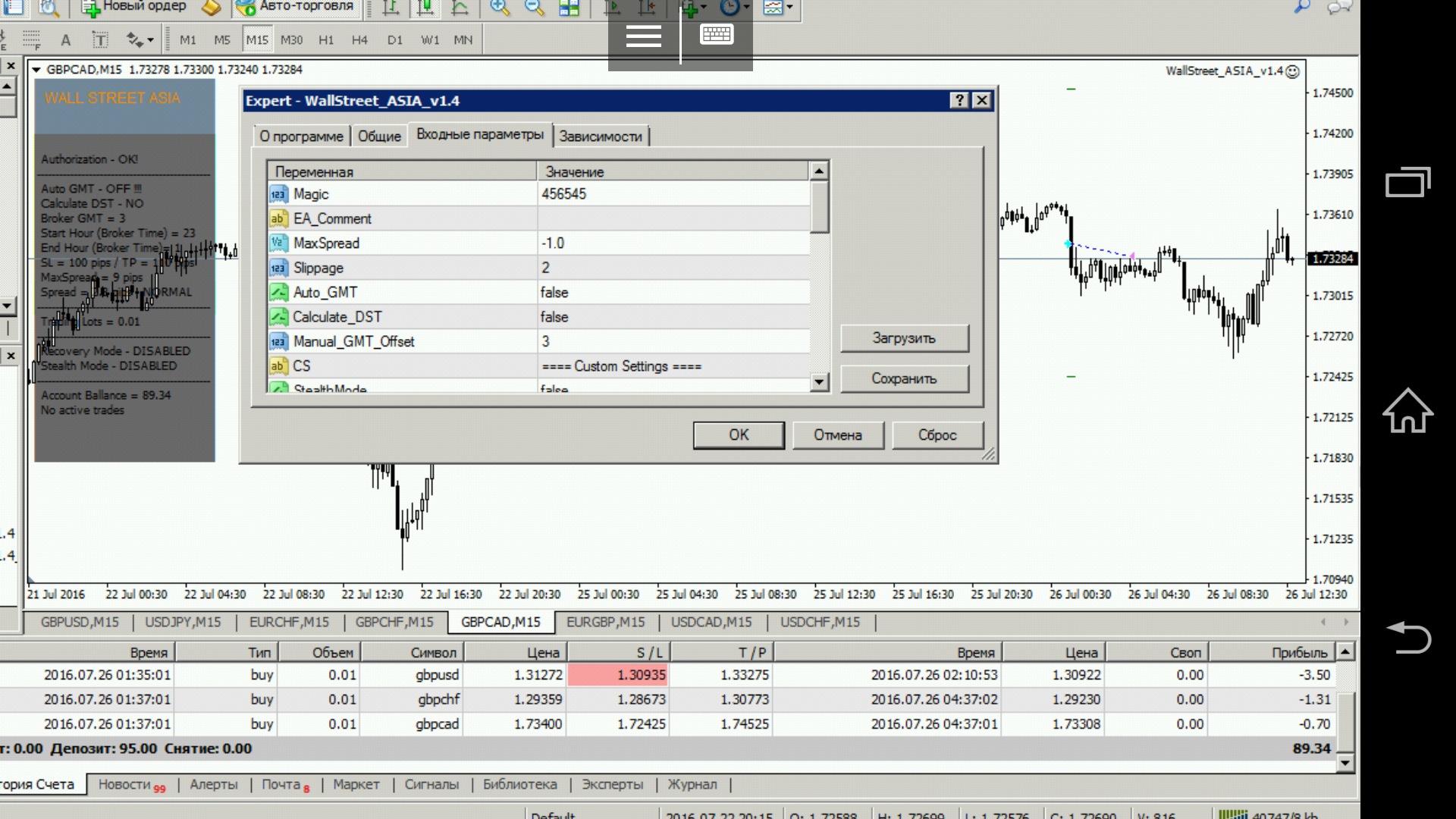Open the periodicity clock icon dropdown
1456x819 pixels.
coord(734,8)
